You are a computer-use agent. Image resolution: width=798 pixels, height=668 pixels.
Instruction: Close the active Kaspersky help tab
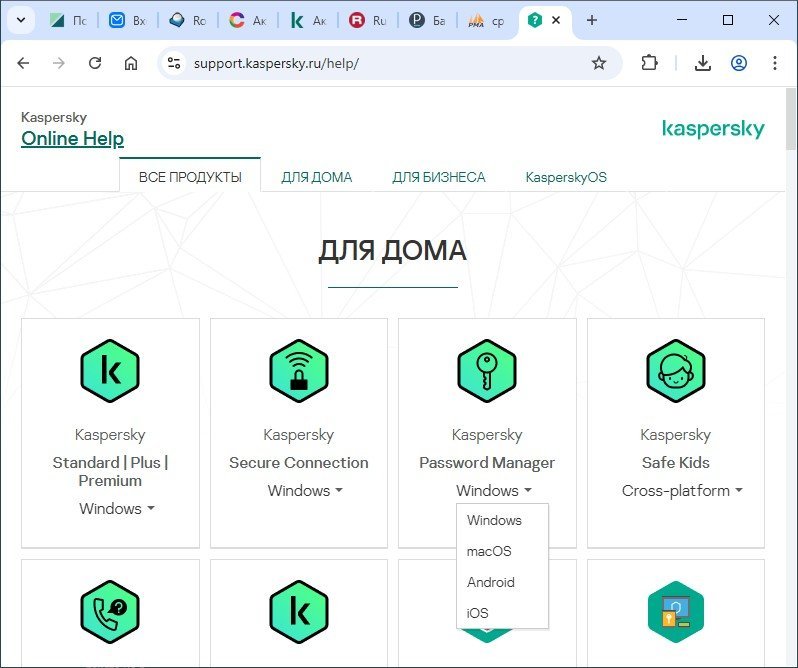tap(556, 20)
